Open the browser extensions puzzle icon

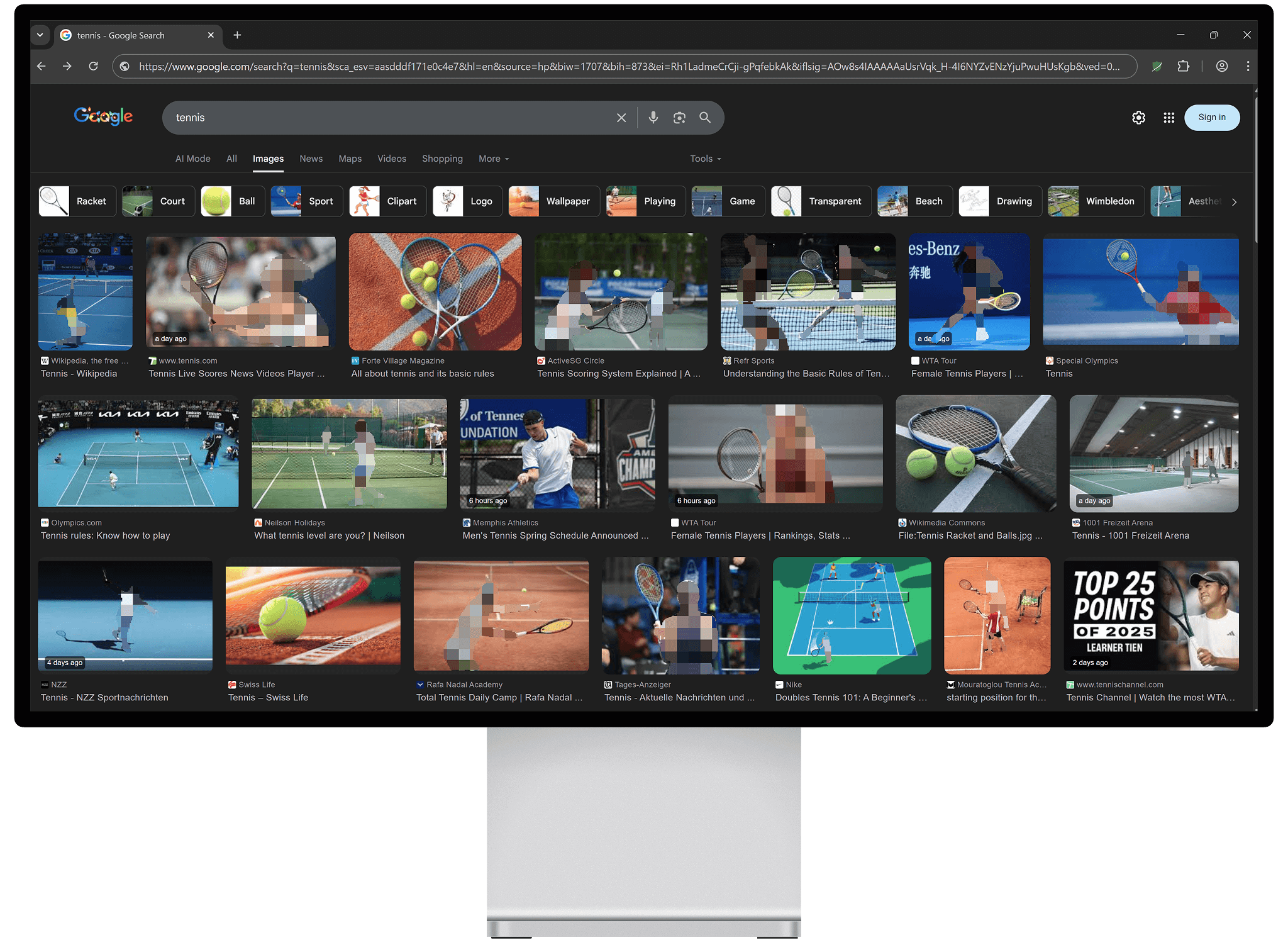pos(1183,66)
